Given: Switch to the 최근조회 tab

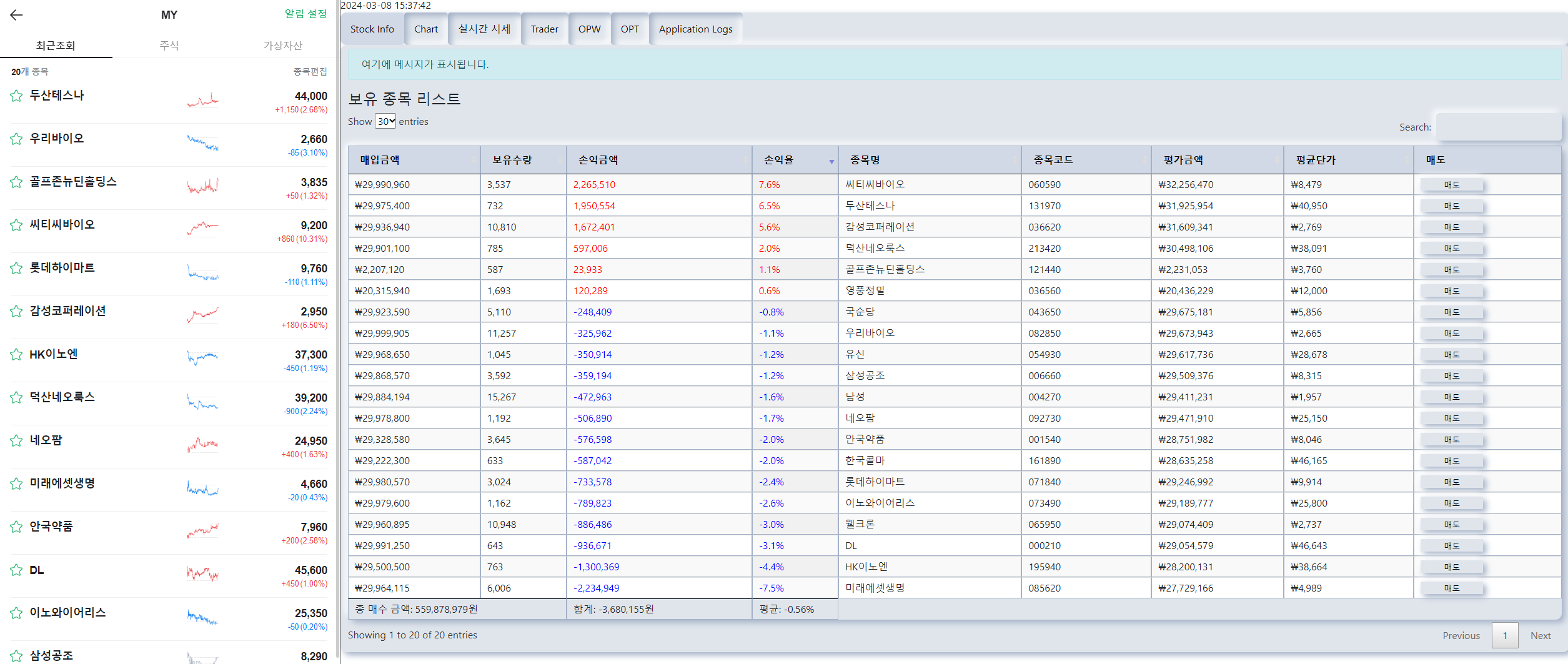Looking at the screenshot, I should tap(56, 46).
